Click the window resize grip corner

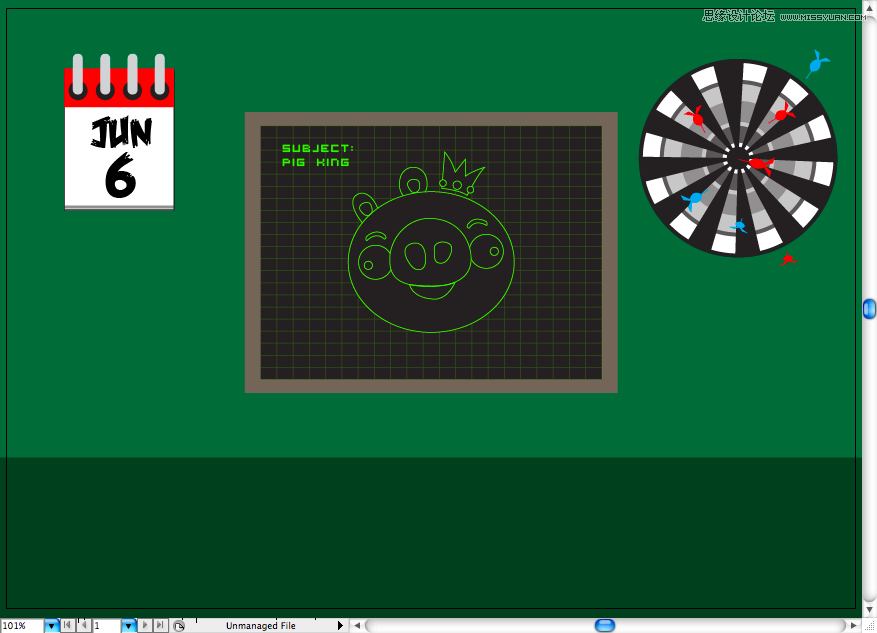pos(870,626)
